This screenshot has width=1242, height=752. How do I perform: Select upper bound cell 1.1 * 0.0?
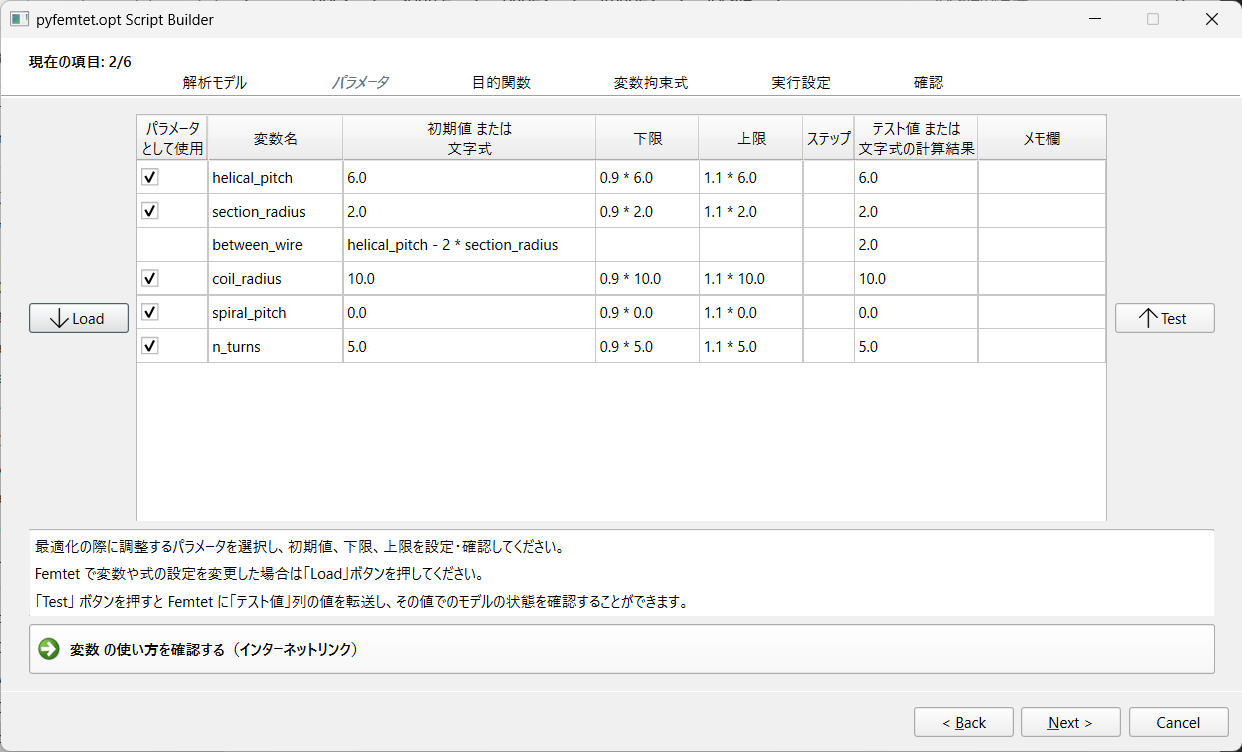tap(751, 312)
